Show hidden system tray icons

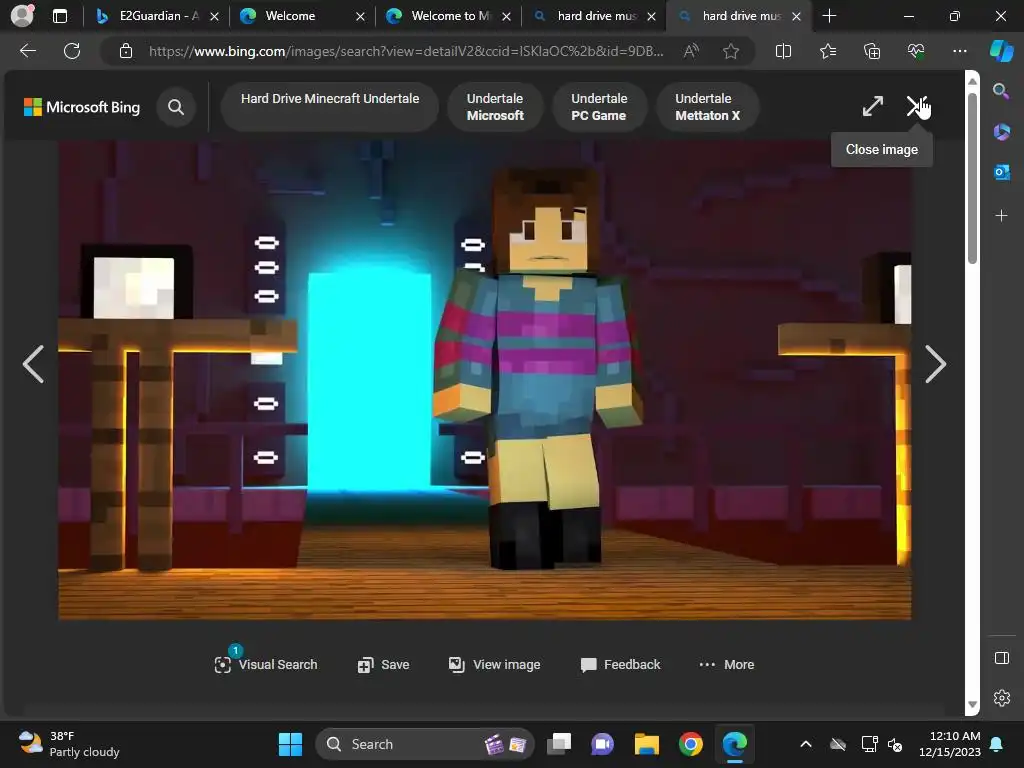click(x=806, y=744)
